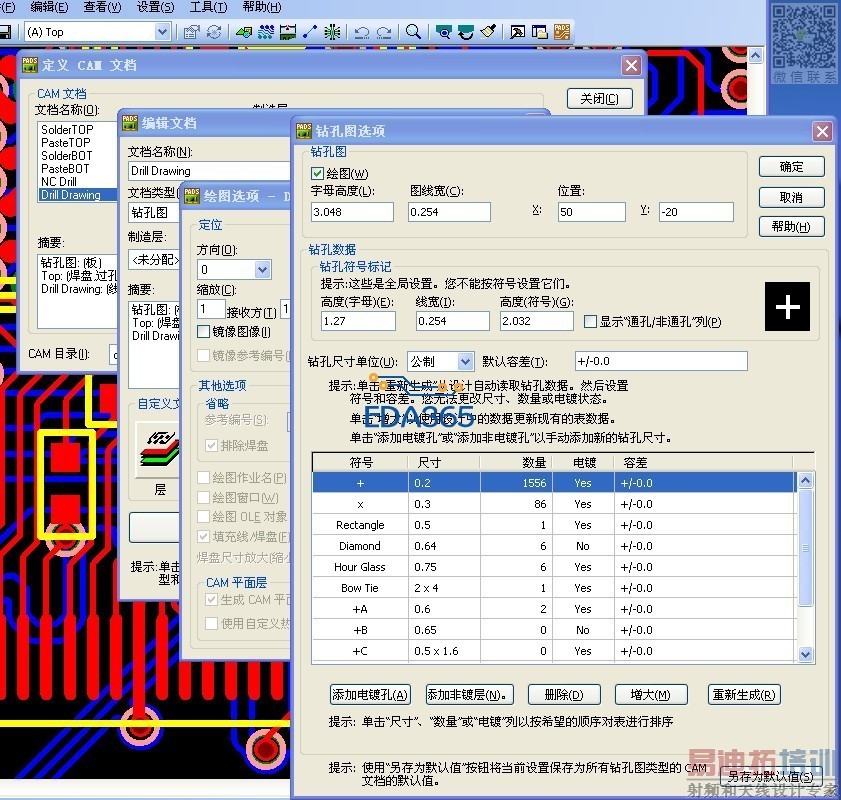Toggle the 绘图窗口 checkbox
Image resolution: width=841 pixels, height=800 pixels.
(203, 498)
